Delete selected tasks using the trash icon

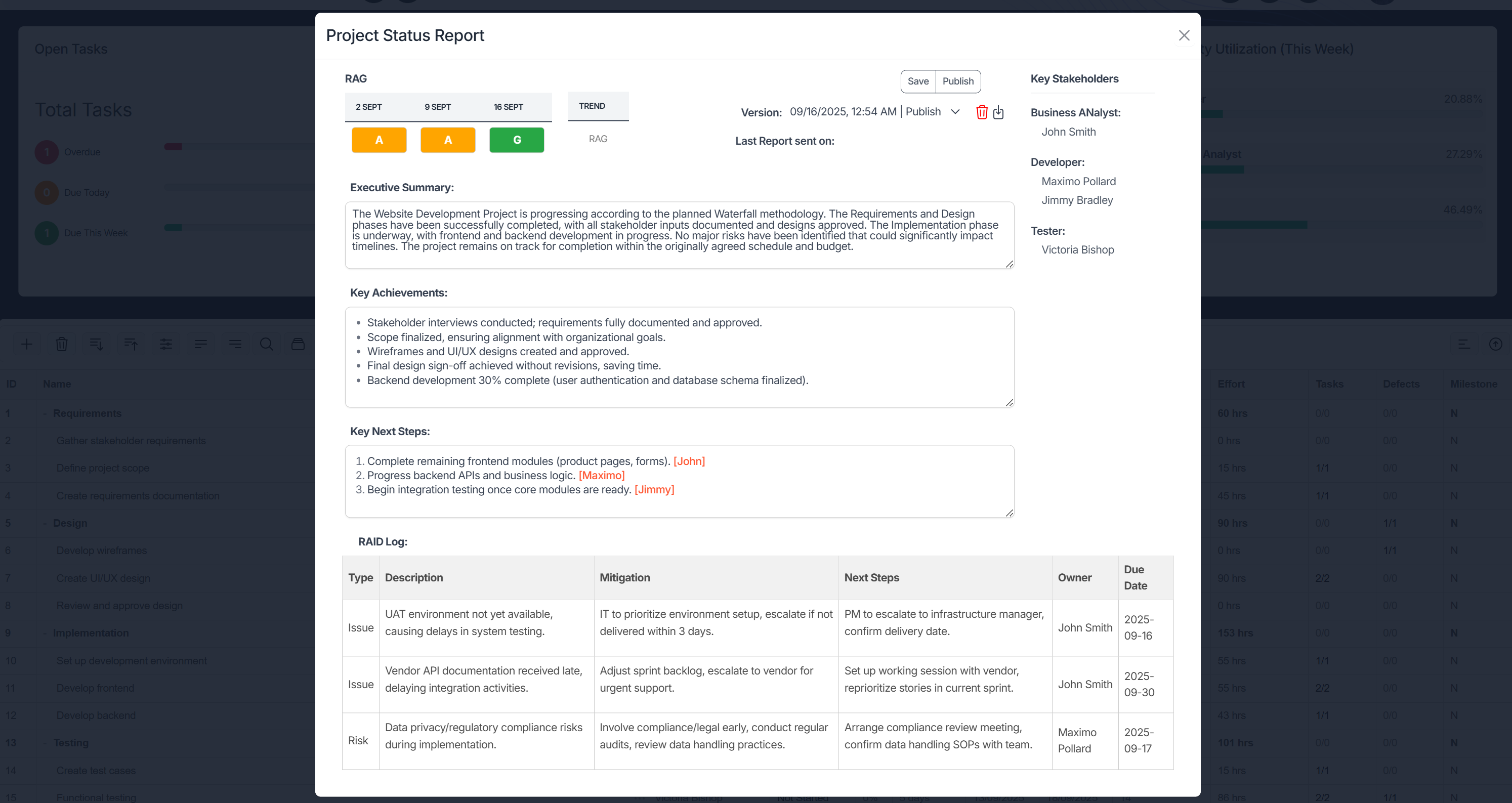[x=62, y=344]
